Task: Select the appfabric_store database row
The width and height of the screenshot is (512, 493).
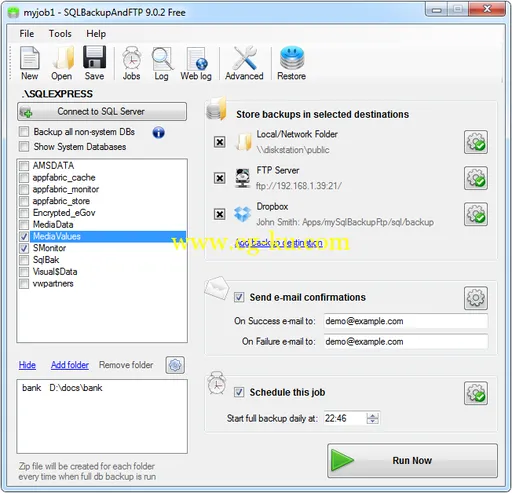Action: pyautogui.click(x=102, y=201)
